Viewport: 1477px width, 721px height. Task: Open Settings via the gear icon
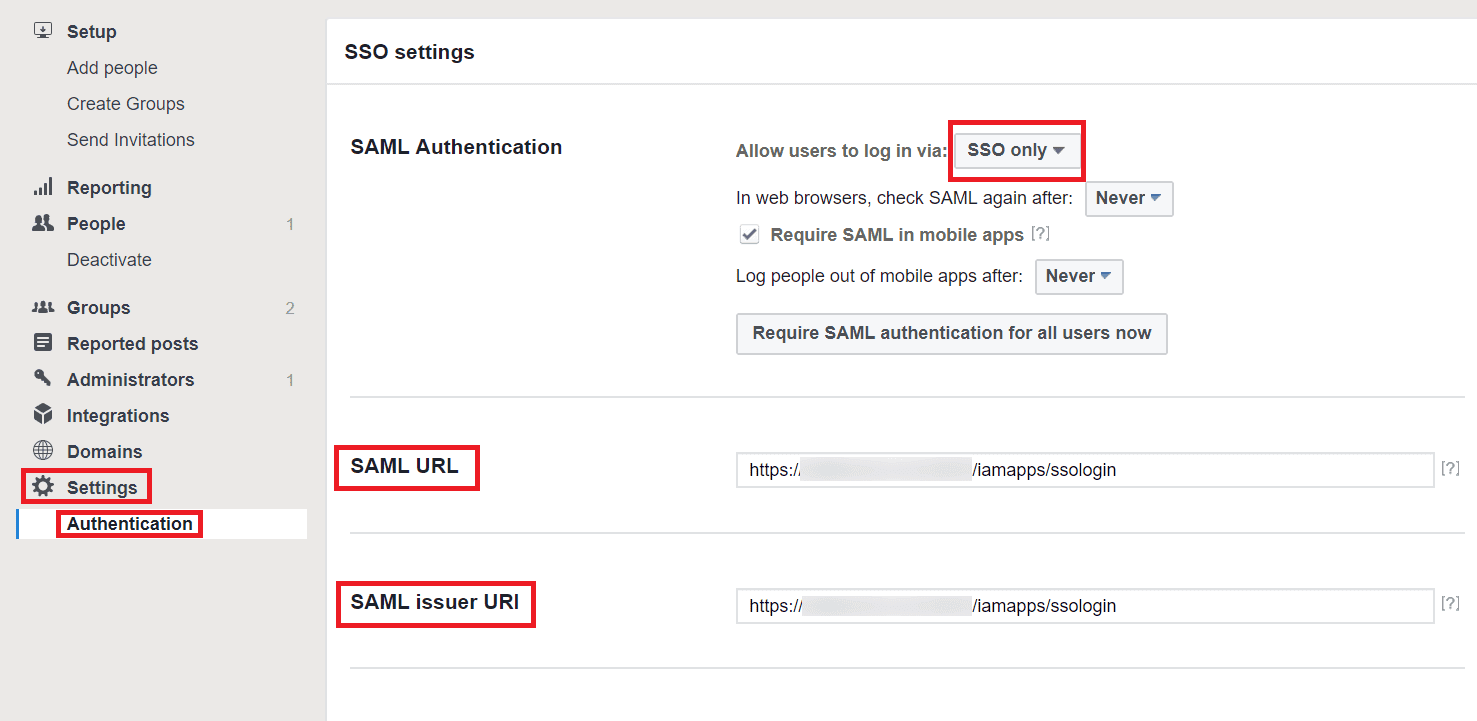tap(43, 487)
